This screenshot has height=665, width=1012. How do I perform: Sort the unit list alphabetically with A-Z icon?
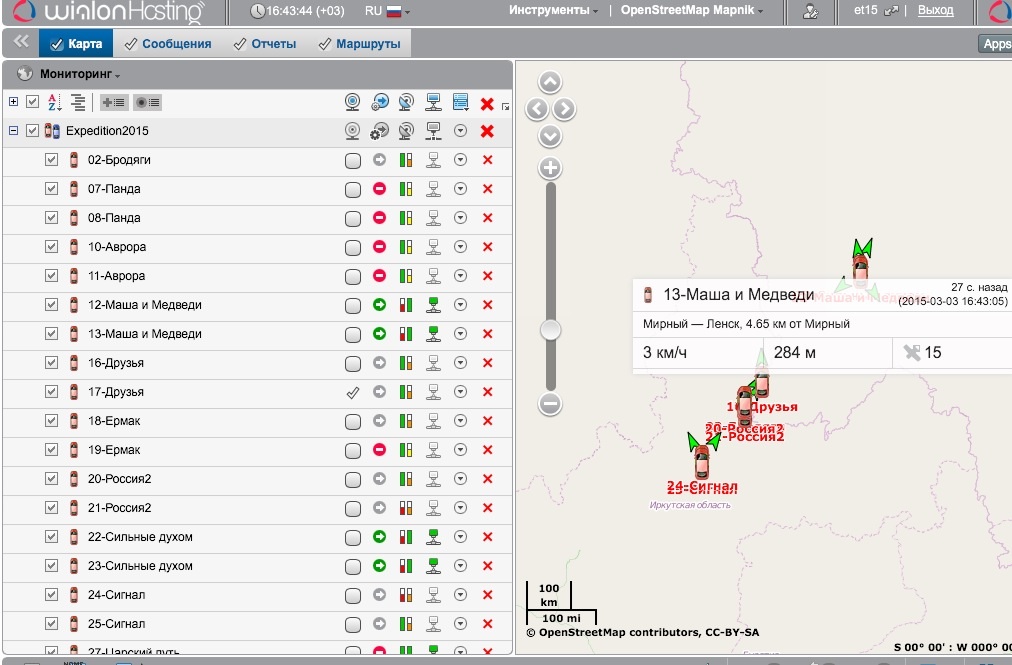(54, 102)
